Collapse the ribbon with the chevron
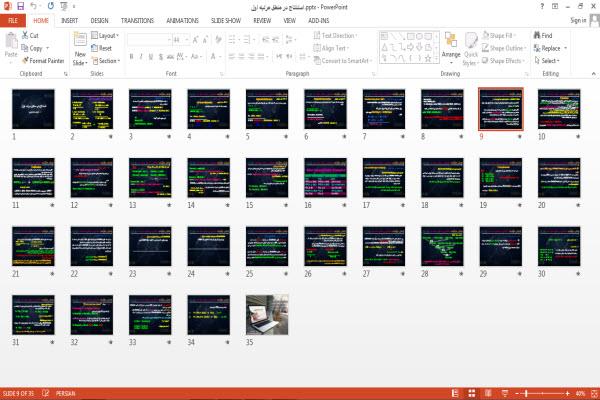The height and width of the screenshot is (400, 600). point(593,73)
